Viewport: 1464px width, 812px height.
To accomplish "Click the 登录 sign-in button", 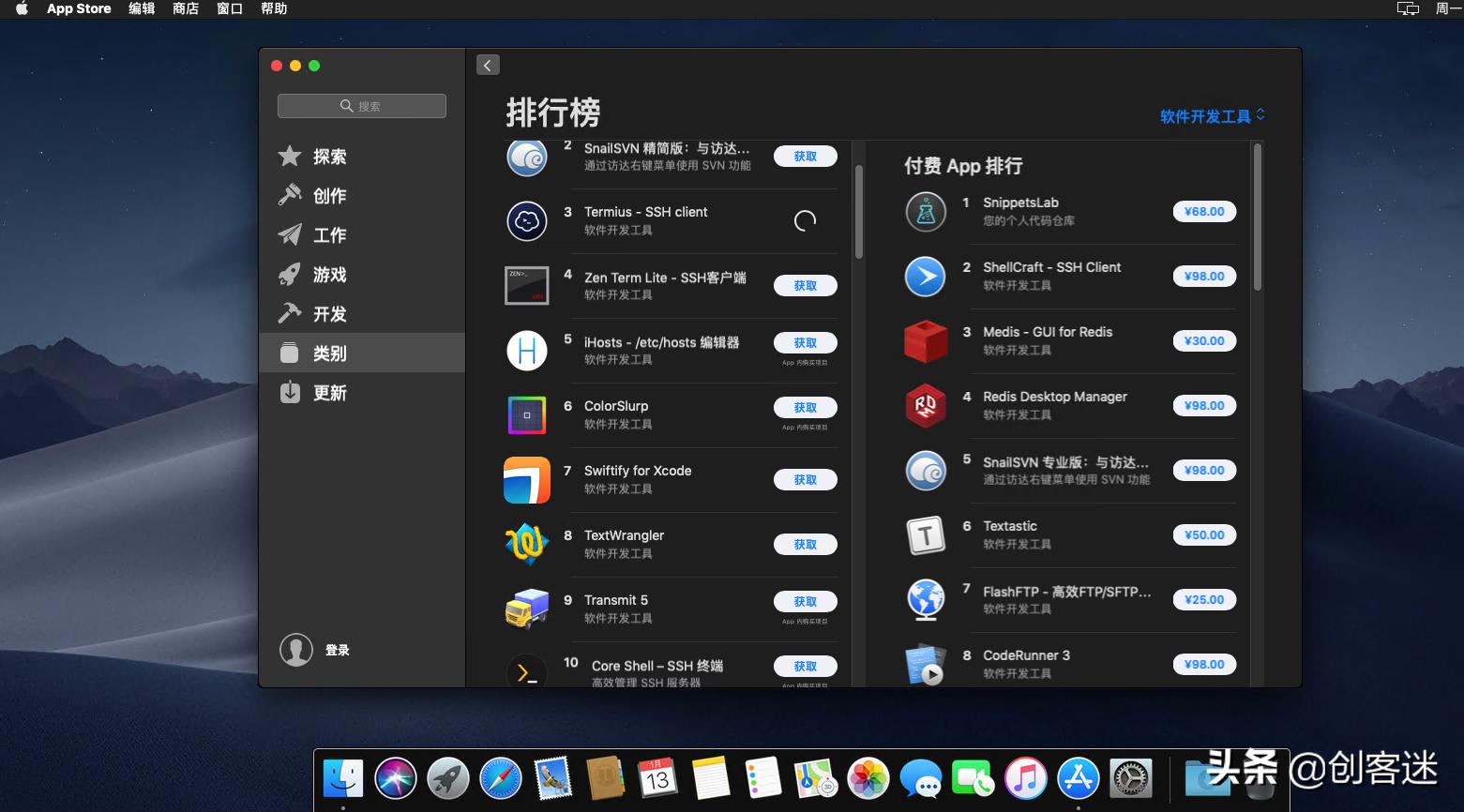I will (x=315, y=649).
